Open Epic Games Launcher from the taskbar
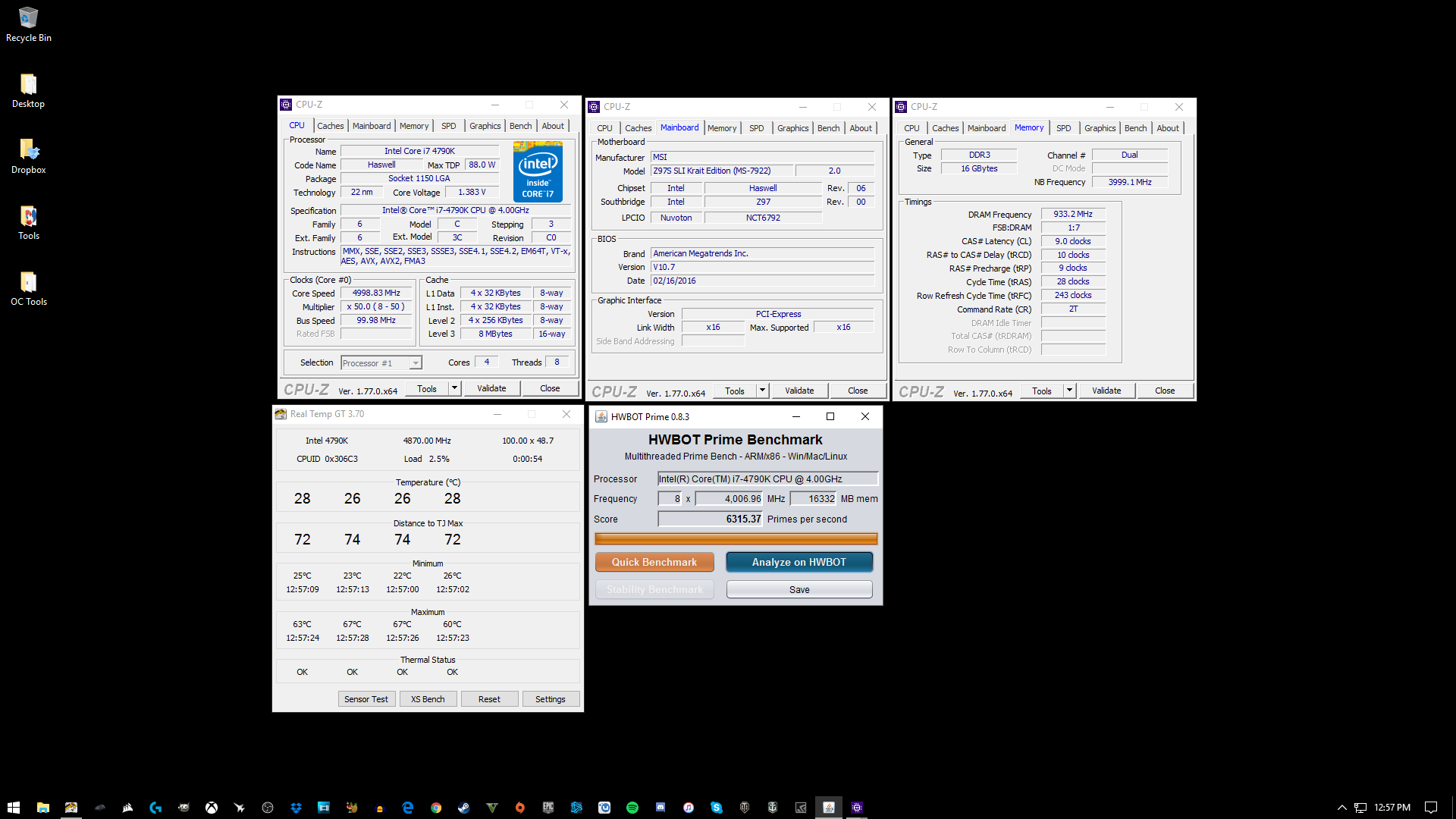Viewport: 1456px width, 819px height. pos(548,808)
